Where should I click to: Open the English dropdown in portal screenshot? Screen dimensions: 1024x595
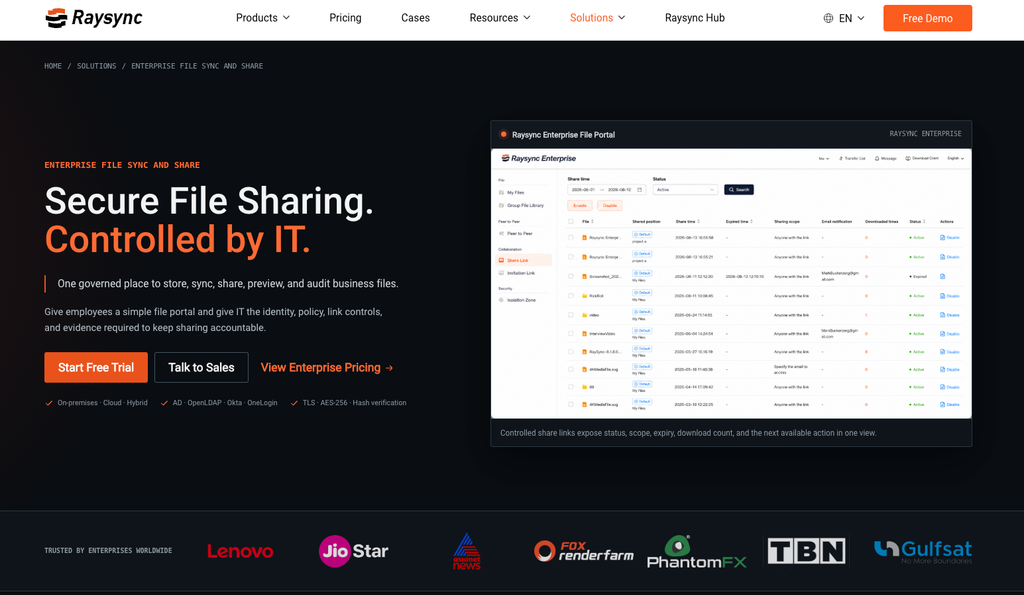tap(955, 158)
